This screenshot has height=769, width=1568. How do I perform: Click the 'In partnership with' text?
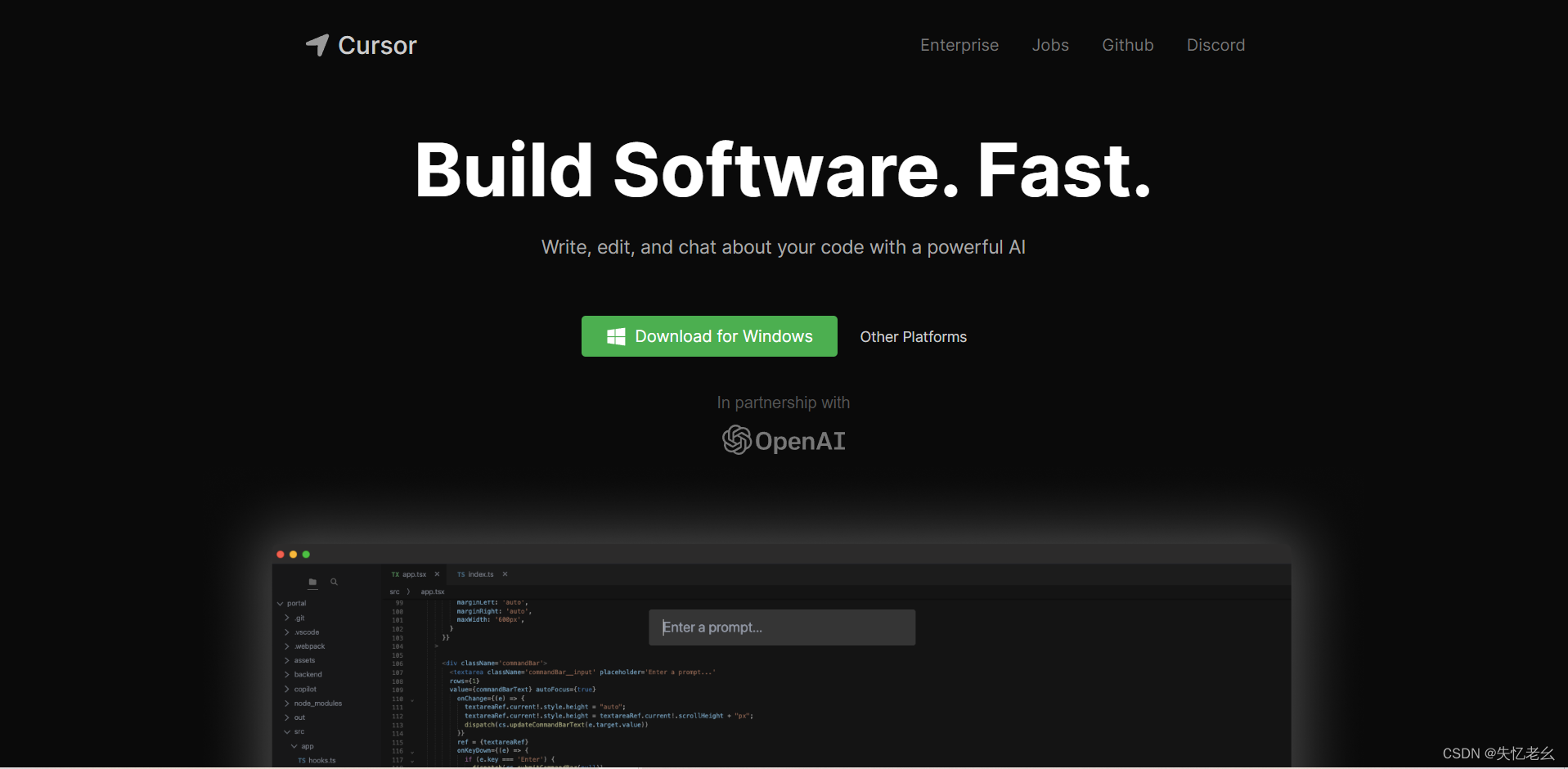point(783,402)
